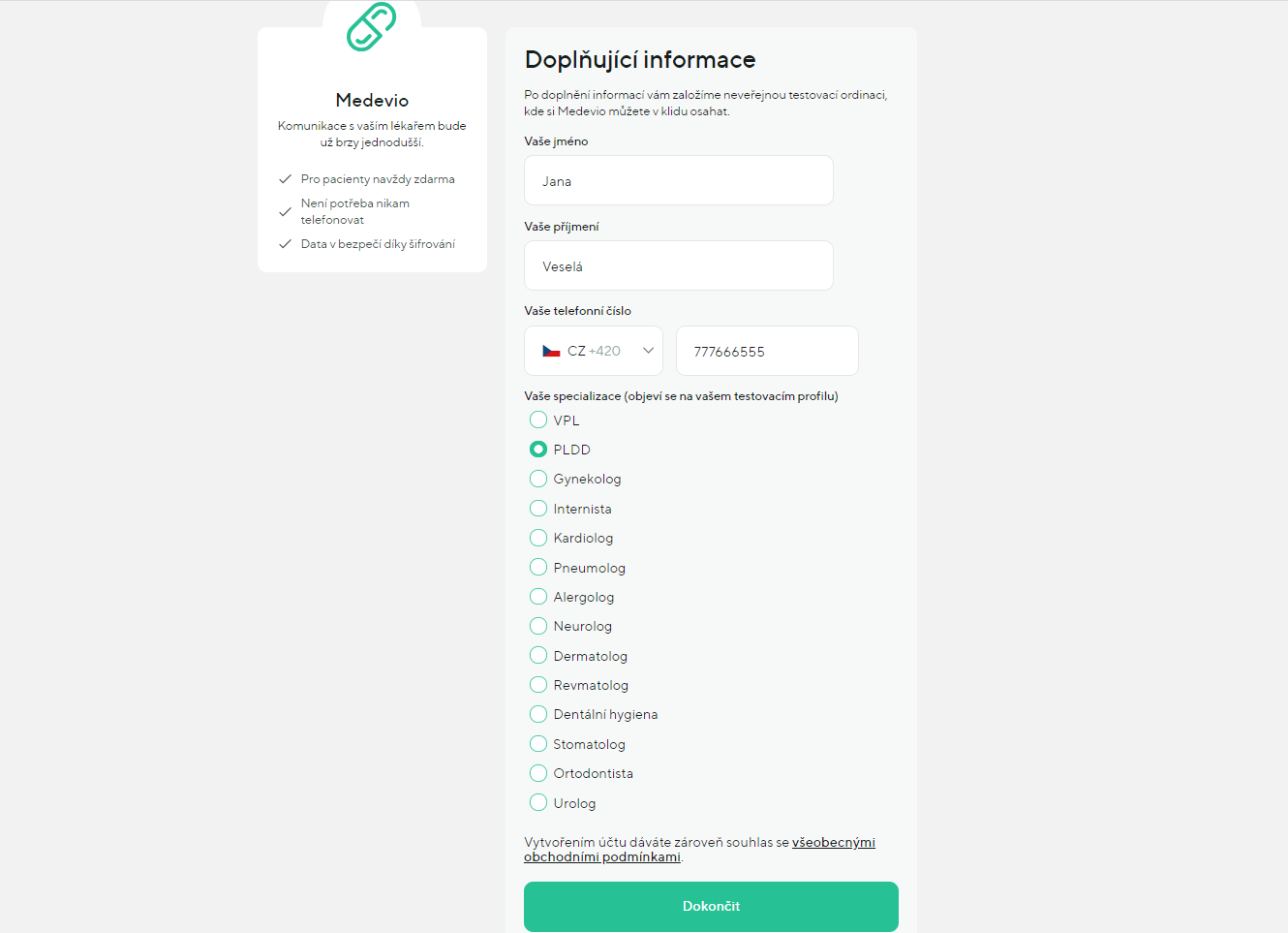Open the country code dropdown chevron
This screenshot has height=933, width=1288.
click(x=648, y=351)
